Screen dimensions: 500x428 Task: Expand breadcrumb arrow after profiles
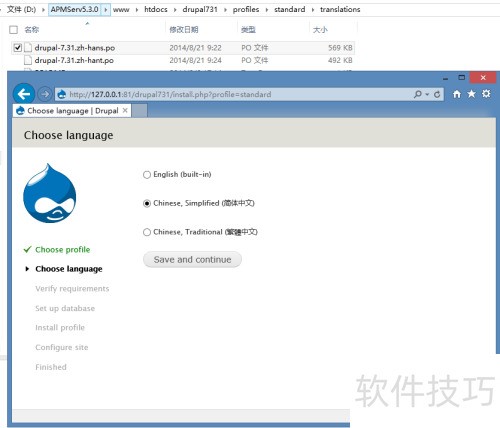[x=267, y=10]
